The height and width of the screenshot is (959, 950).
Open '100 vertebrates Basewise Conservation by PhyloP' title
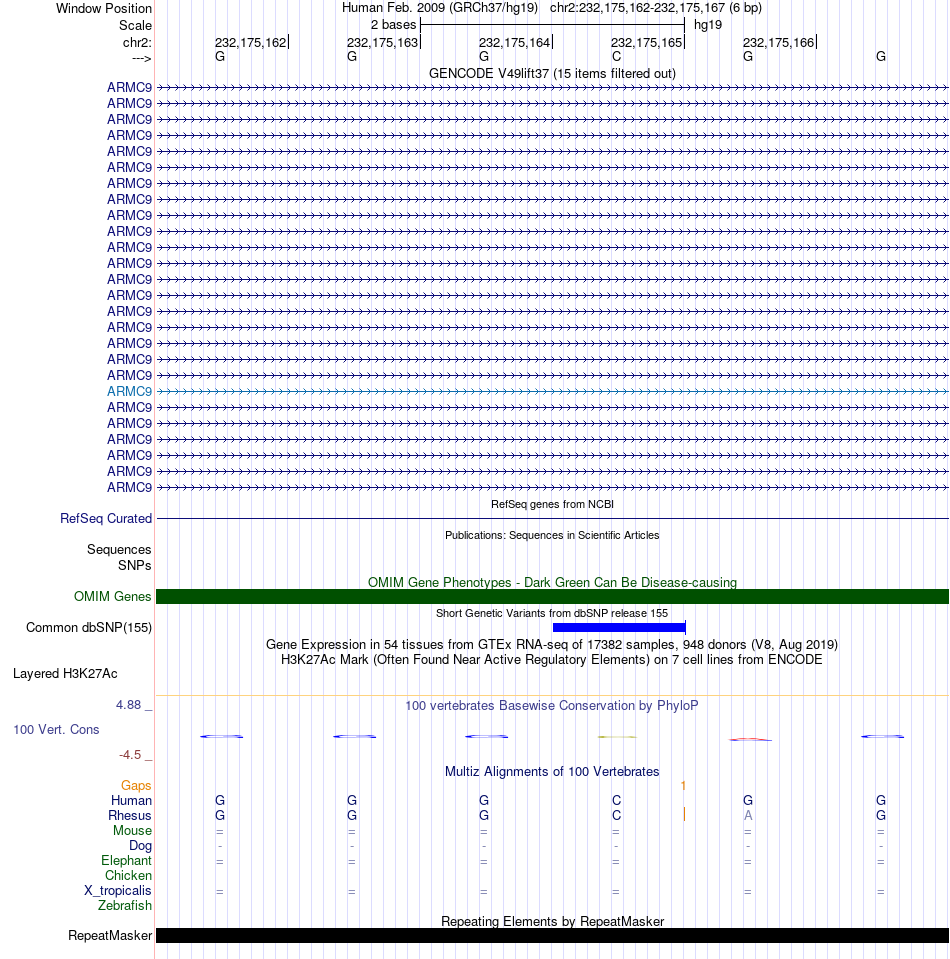pos(552,705)
